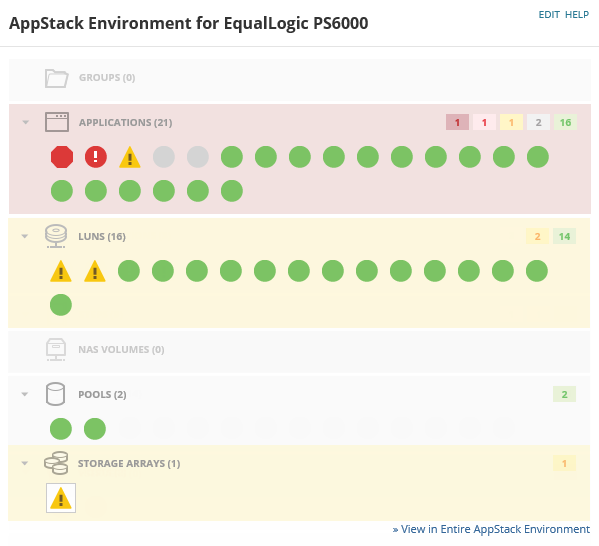Collapse the Pools section arrow

(x=25, y=394)
